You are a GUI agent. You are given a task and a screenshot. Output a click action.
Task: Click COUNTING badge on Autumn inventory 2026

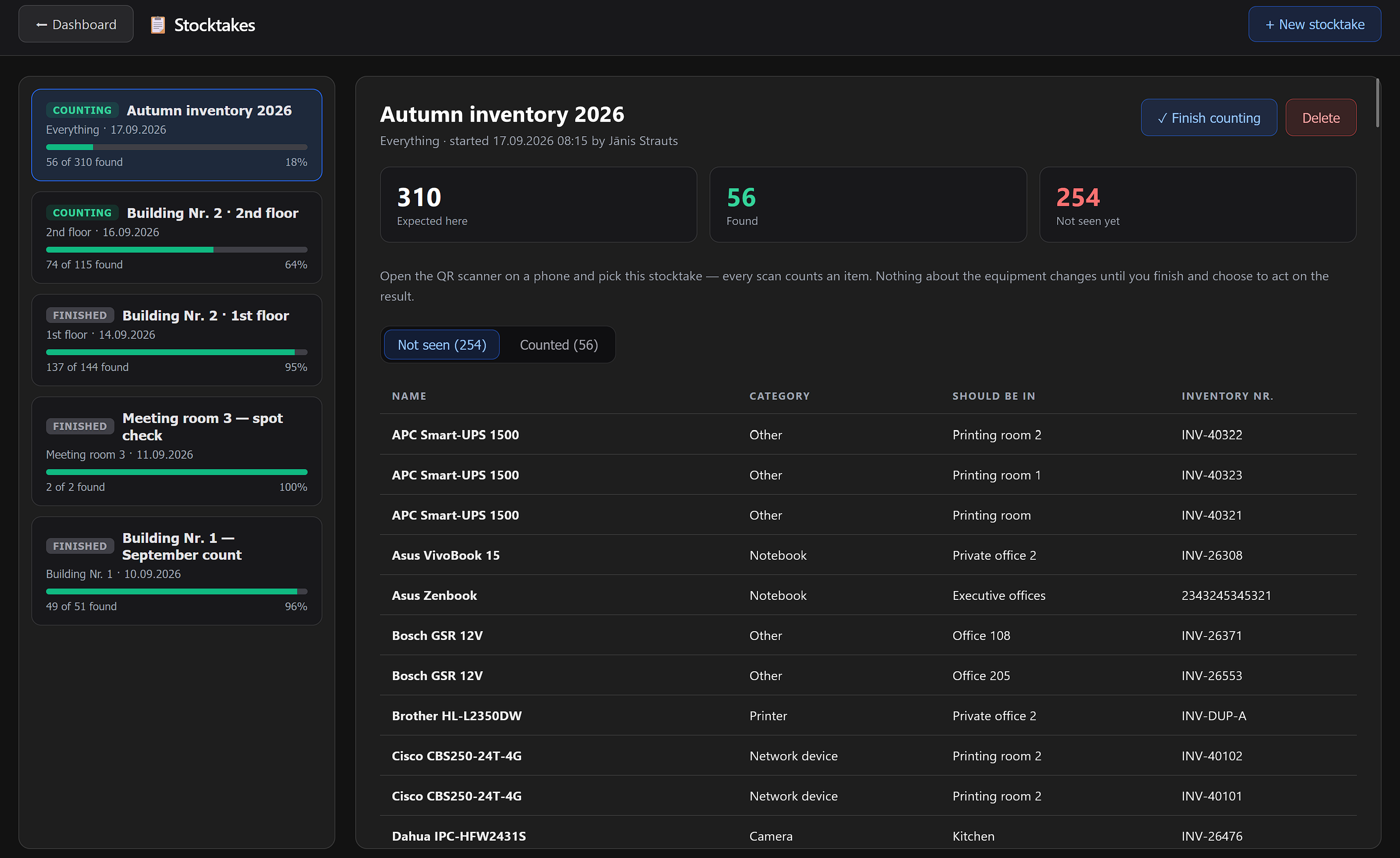pos(82,110)
